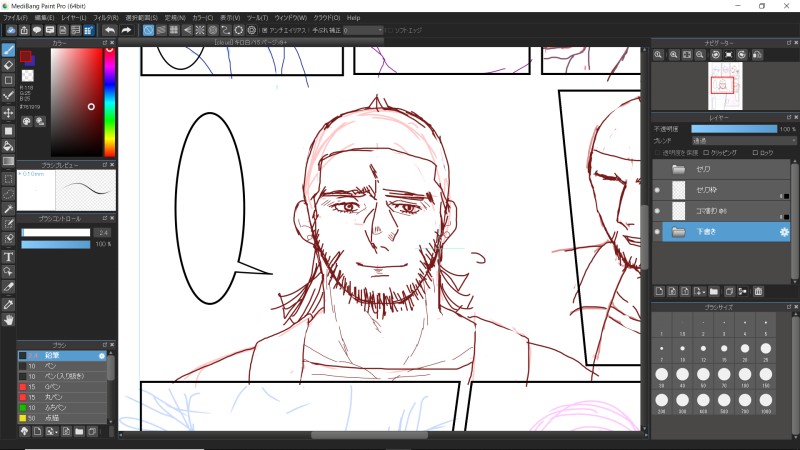
Task: Toggle antialiasing checkbox
Action: (265, 31)
